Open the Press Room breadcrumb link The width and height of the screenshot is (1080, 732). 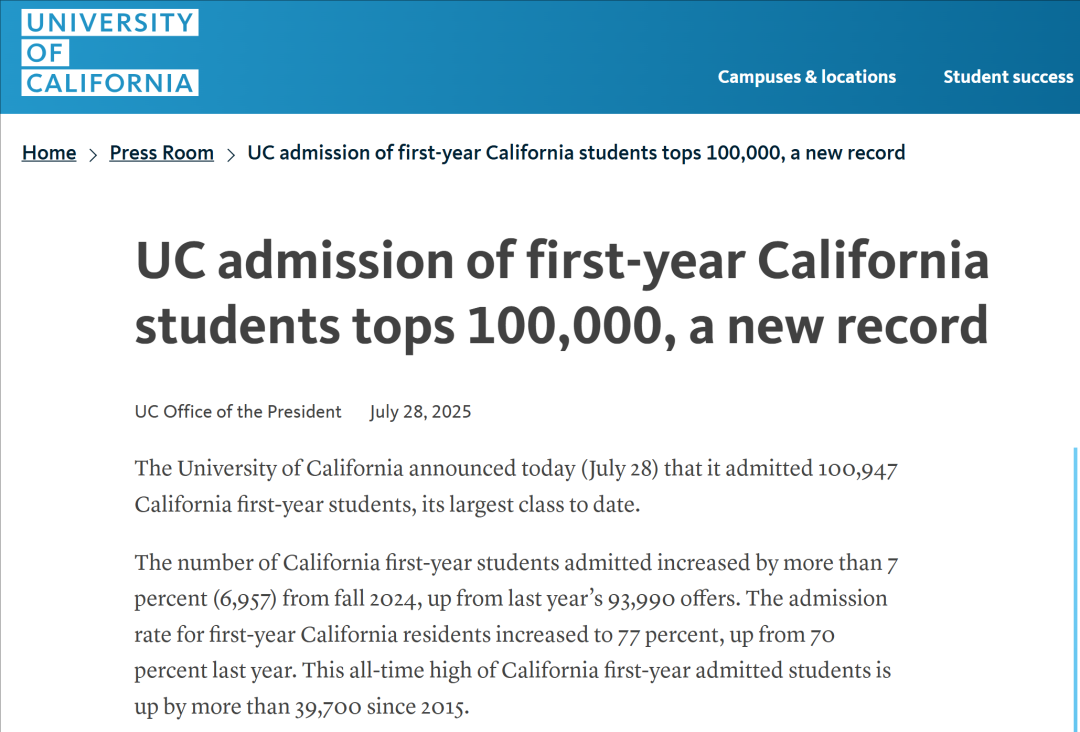coord(162,153)
